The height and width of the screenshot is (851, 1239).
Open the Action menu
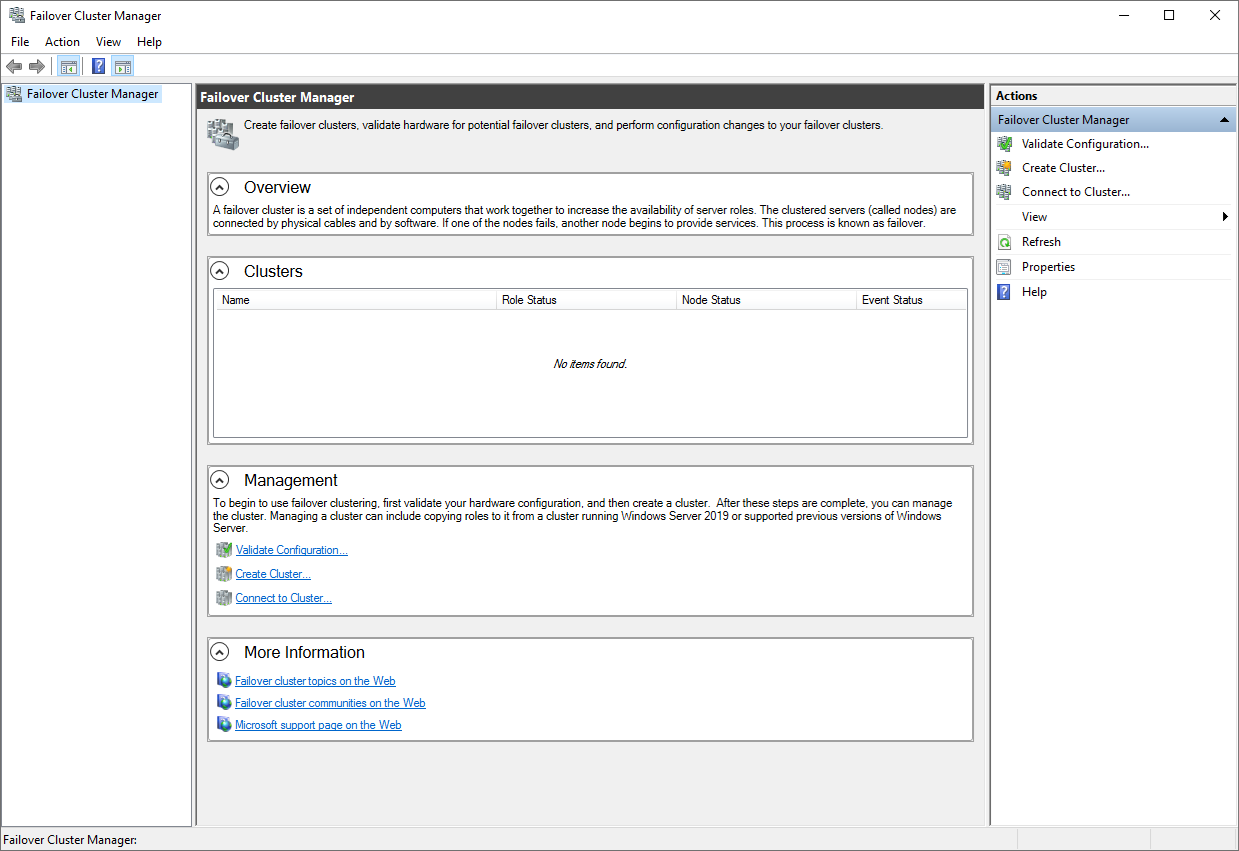pyautogui.click(x=62, y=42)
